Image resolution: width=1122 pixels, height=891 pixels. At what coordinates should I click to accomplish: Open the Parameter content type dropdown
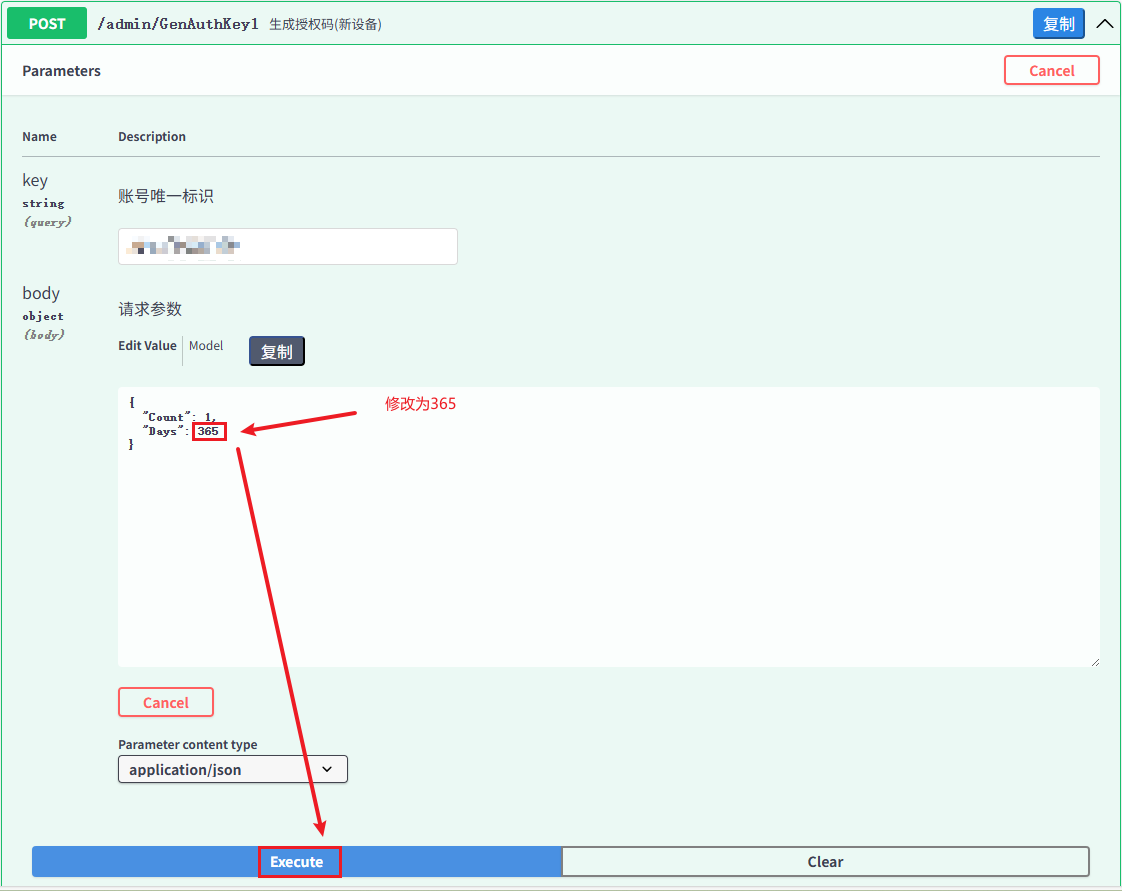tap(232, 769)
